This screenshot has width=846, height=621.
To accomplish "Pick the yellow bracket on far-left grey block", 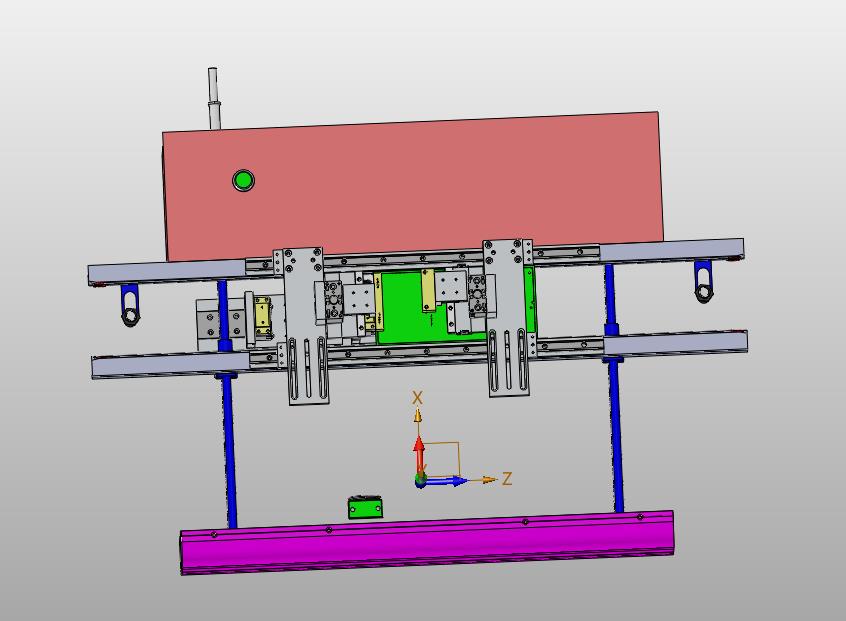I will 263,316.
